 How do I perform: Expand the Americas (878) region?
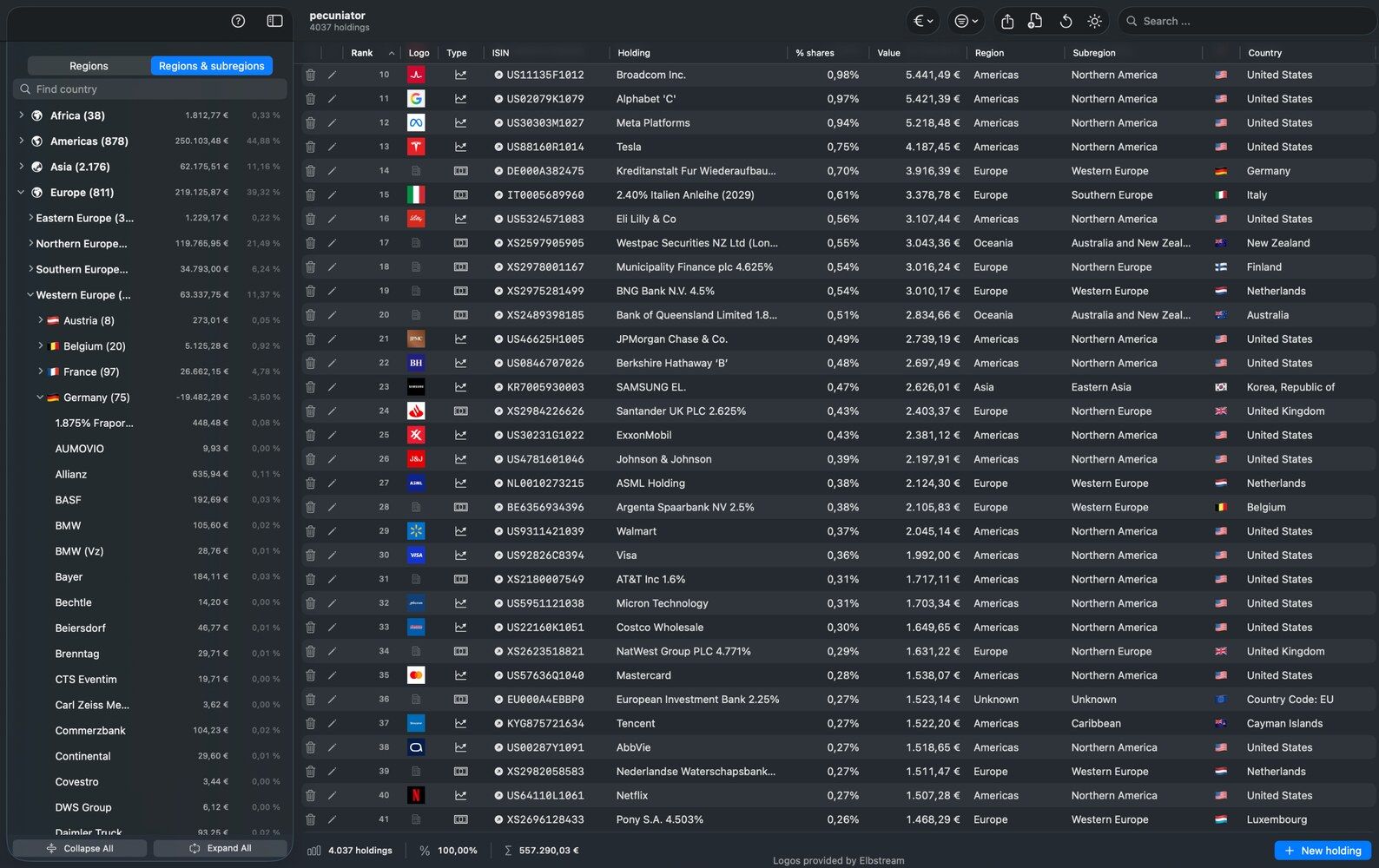pos(21,141)
